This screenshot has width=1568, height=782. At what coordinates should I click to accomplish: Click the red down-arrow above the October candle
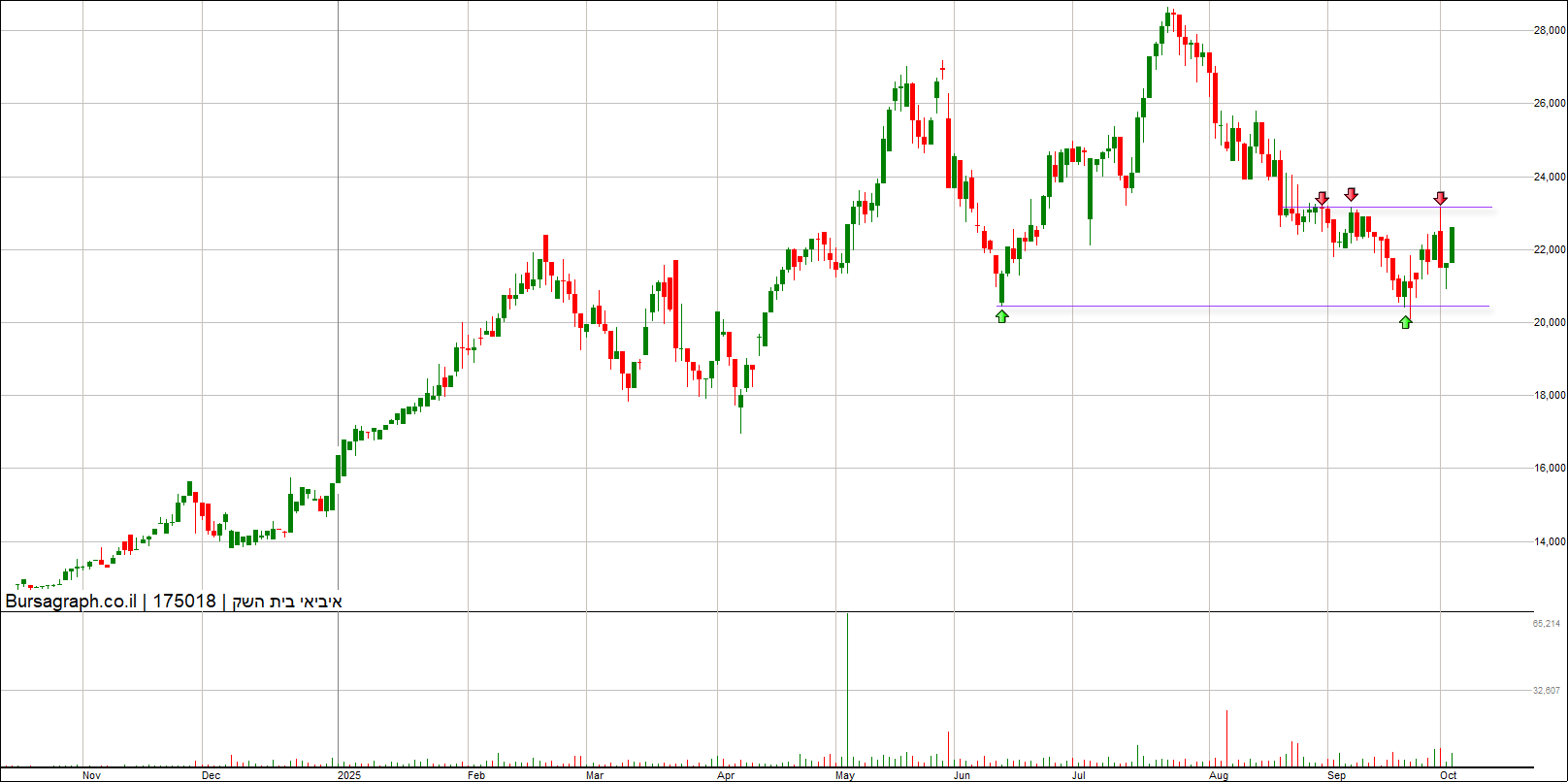1441,198
